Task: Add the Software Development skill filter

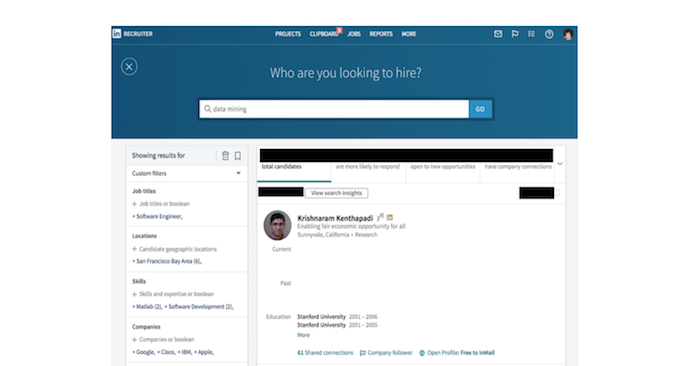Action: 199,307
